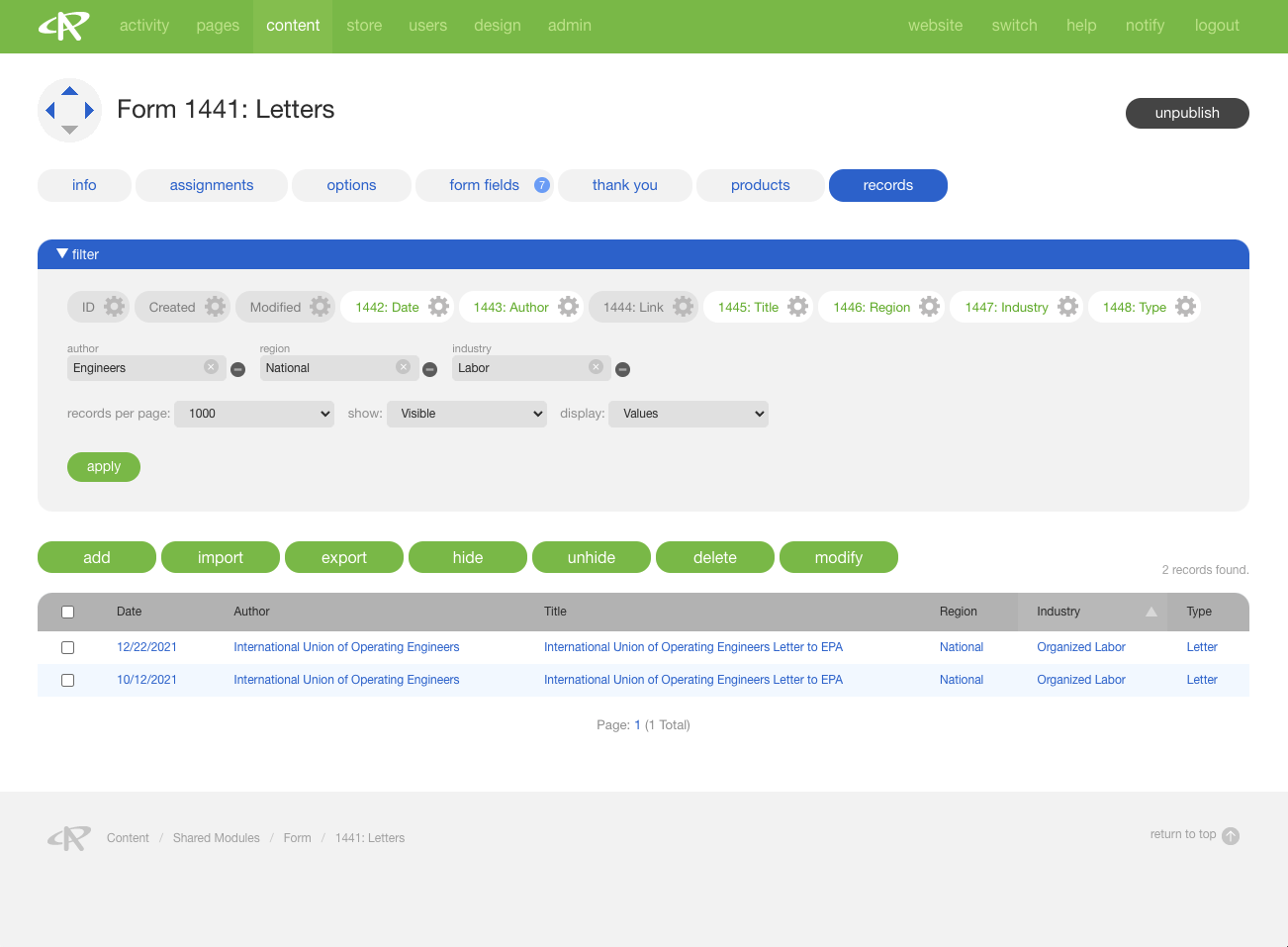Screen dimensions: 1288x947
Task: Open gear settings for Created column
Action: coord(216,307)
